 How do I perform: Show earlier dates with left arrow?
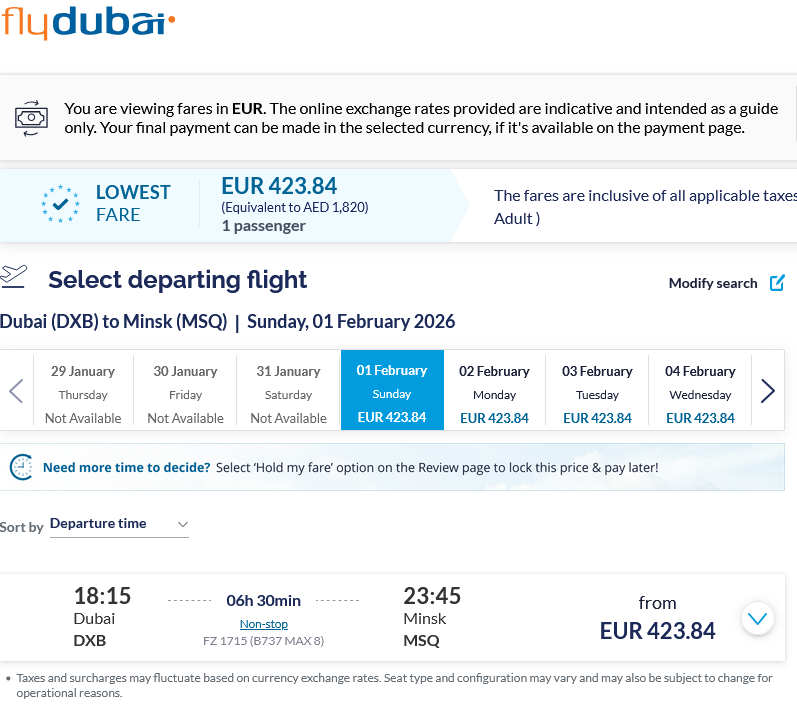(16, 390)
